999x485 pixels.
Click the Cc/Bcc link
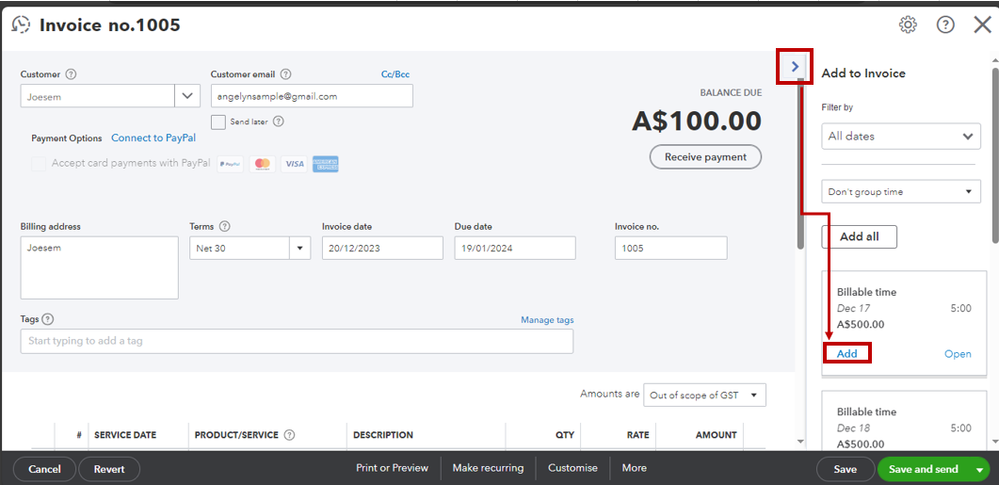click(x=395, y=75)
